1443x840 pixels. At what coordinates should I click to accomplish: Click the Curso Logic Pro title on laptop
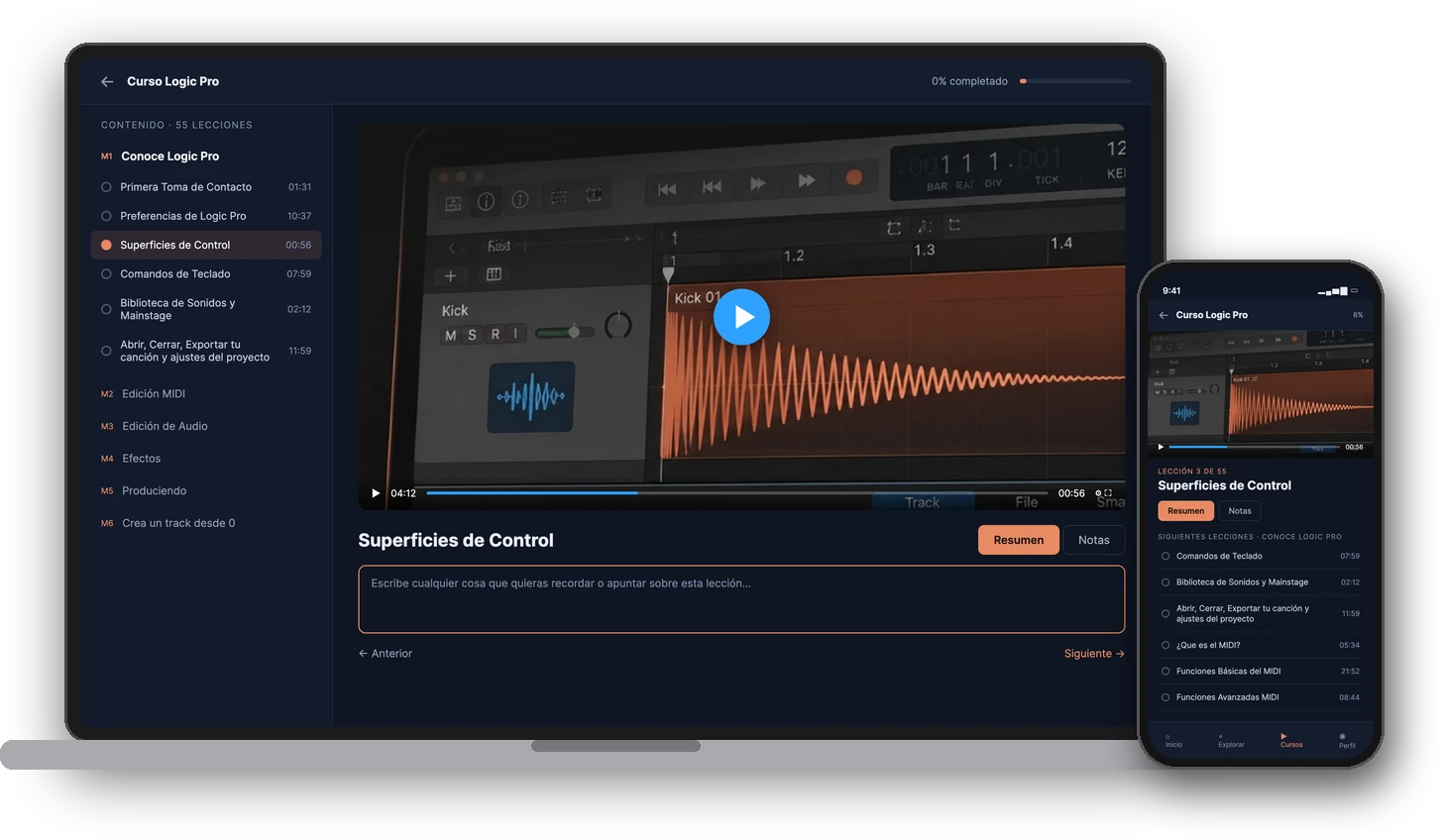[172, 81]
